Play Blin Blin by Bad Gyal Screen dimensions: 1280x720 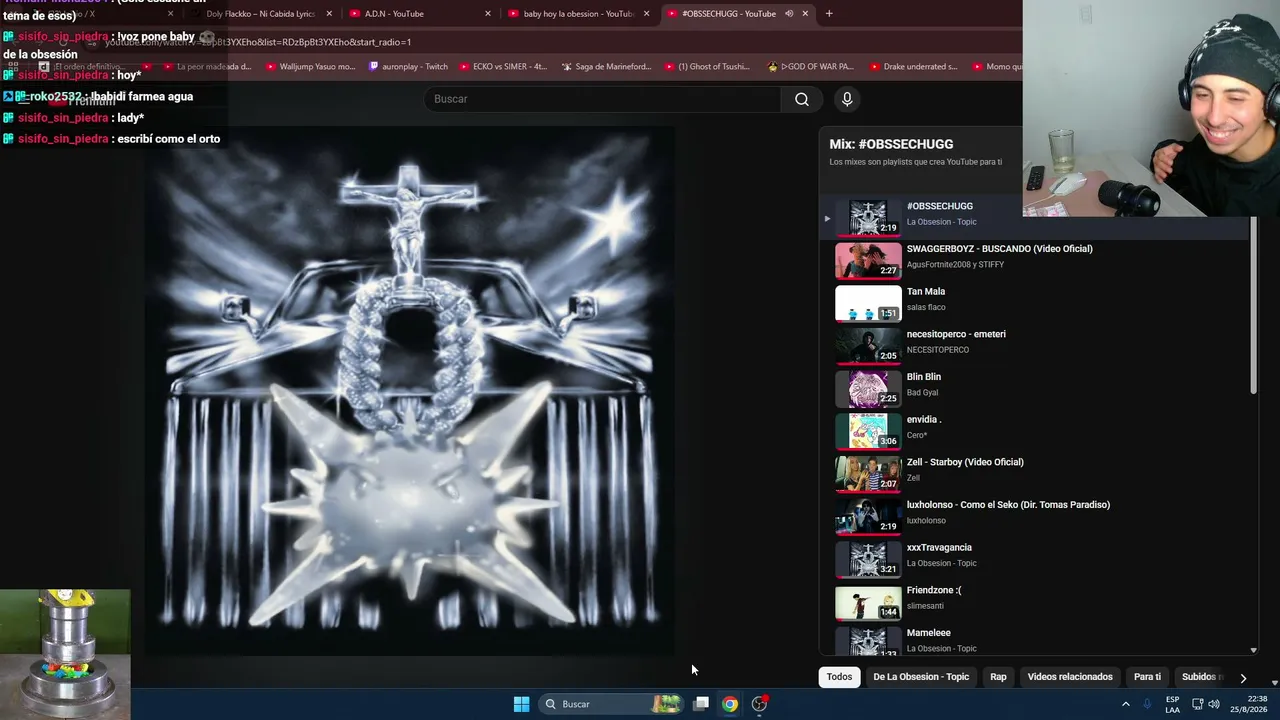pos(1035,388)
